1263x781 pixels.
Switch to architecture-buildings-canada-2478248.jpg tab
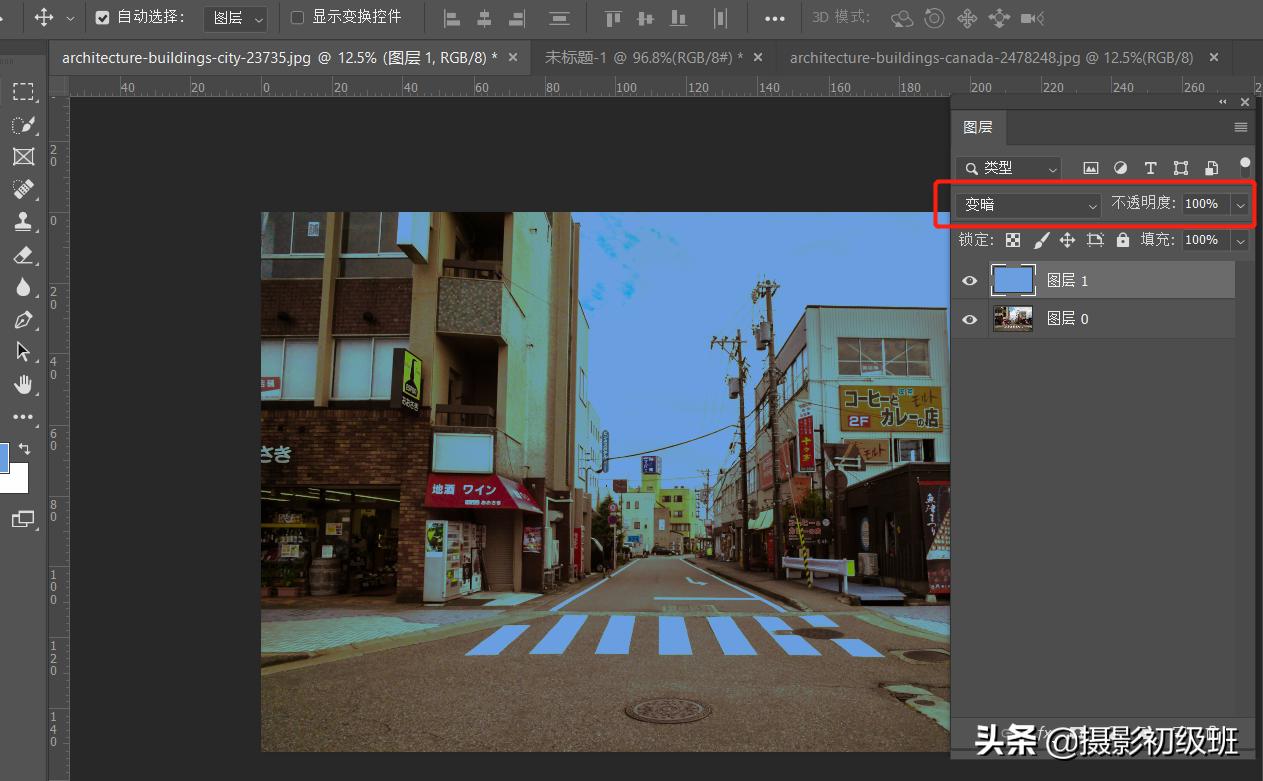pyautogui.click(x=990, y=58)
